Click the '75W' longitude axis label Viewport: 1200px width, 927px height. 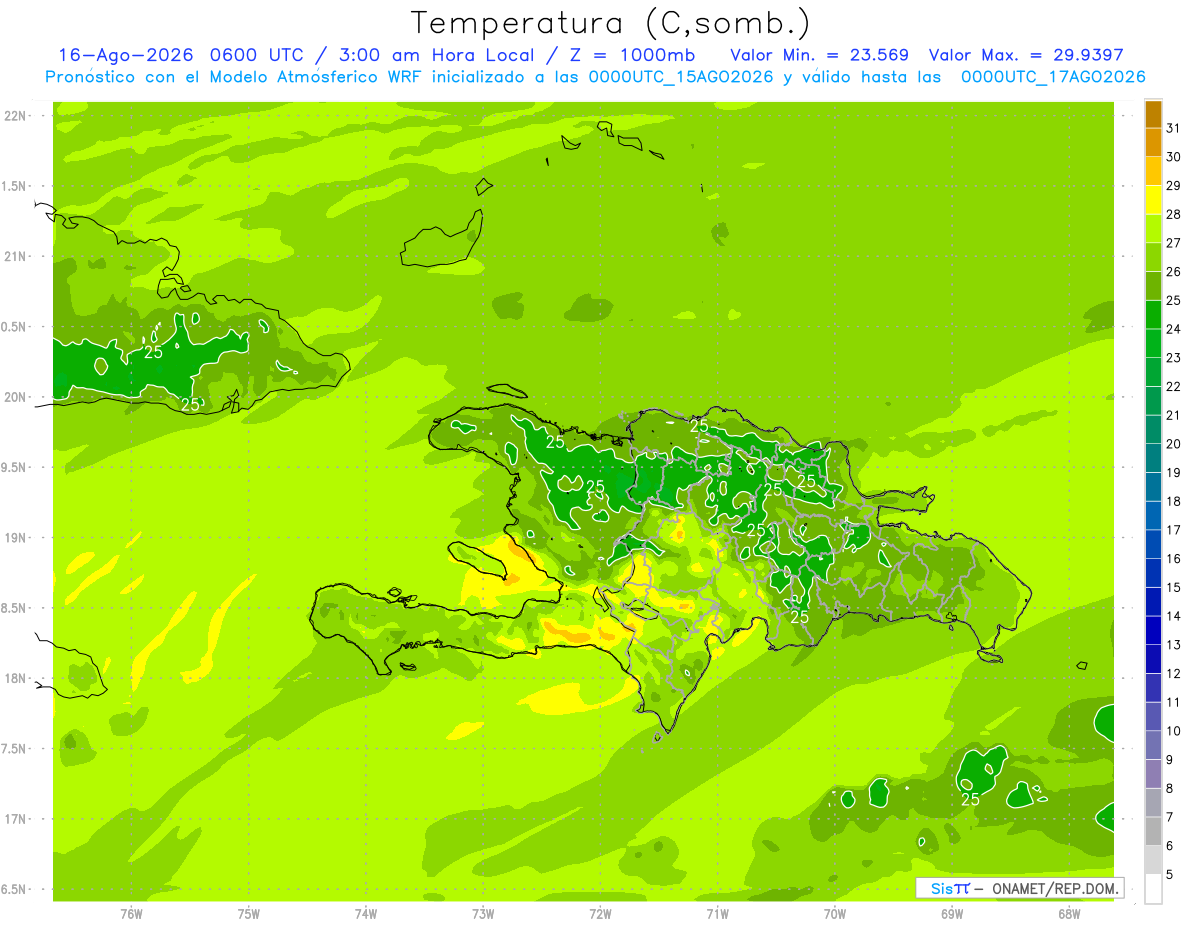click(x=249, y=913)
